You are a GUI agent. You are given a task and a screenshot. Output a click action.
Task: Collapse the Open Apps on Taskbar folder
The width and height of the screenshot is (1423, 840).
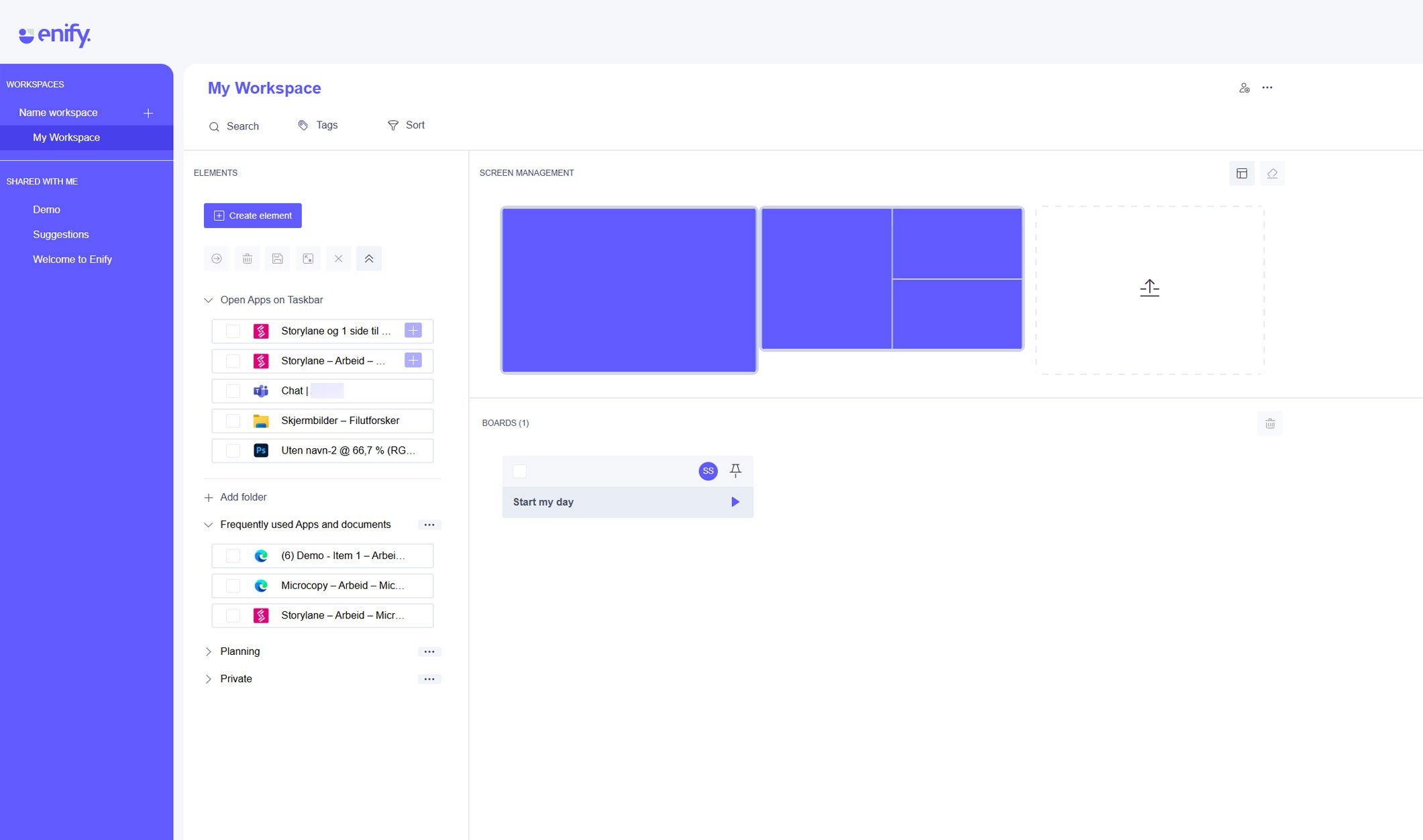click(208, 300)
